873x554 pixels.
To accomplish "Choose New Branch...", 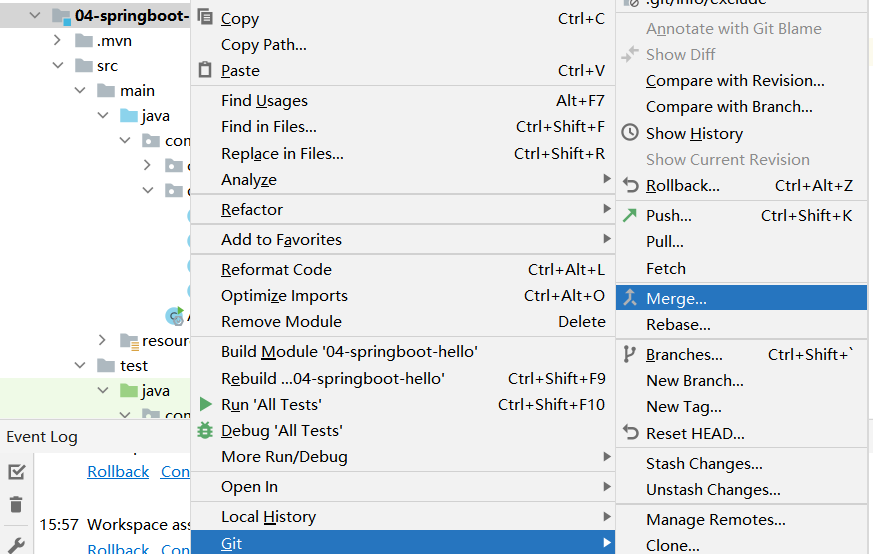I will click(x=742, y=381).
